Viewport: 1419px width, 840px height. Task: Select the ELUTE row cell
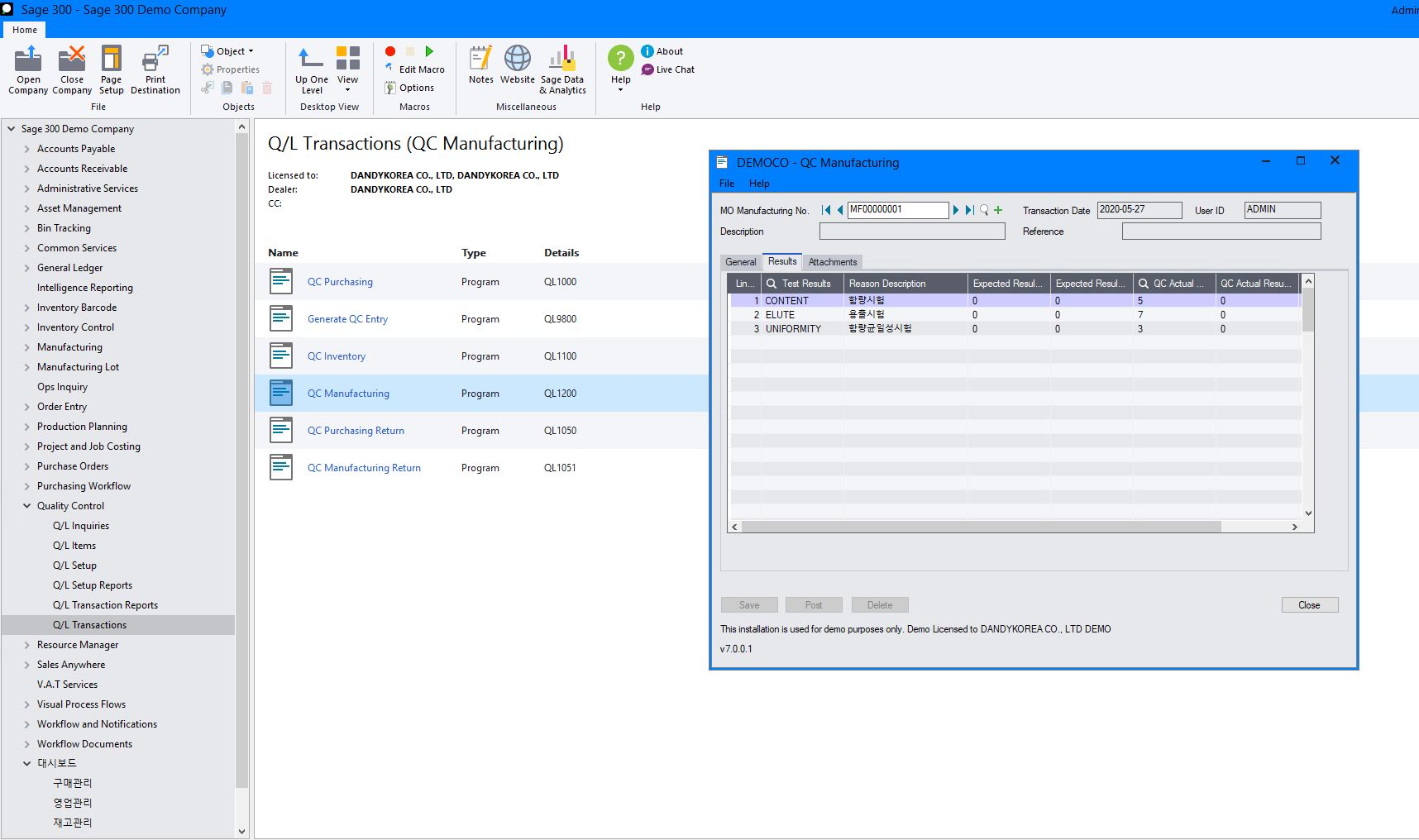coord(802,315)
